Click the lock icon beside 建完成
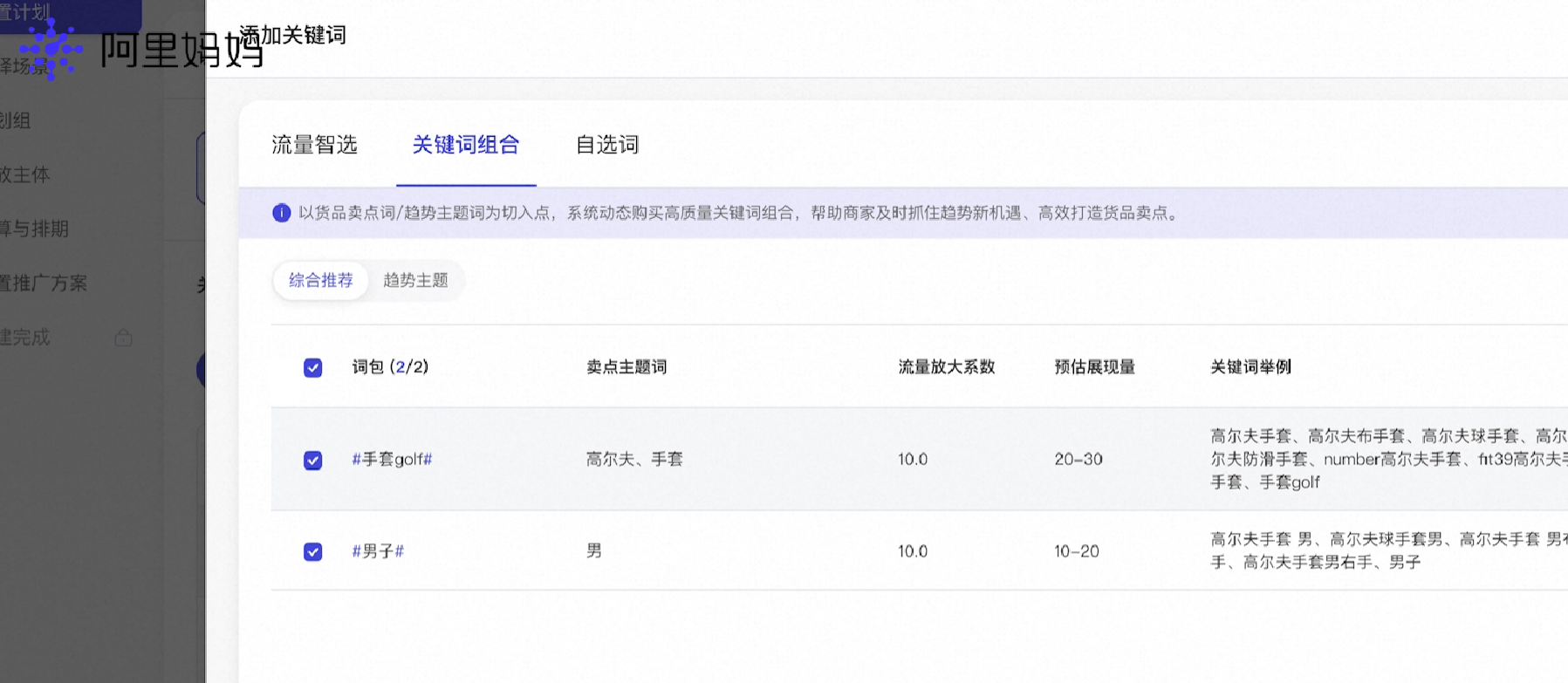Viewport: 1568px width, 683px height. click(x=124, y=338)
